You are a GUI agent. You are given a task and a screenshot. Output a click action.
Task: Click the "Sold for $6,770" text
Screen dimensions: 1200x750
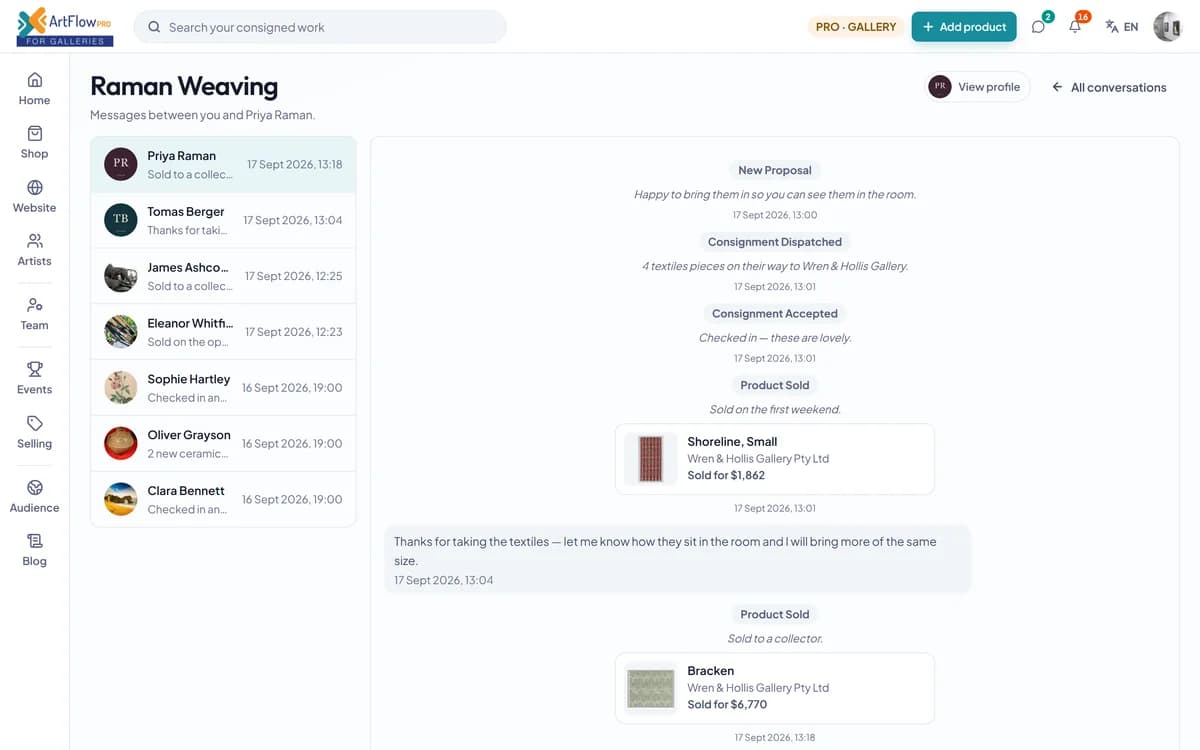click(727, 705)
